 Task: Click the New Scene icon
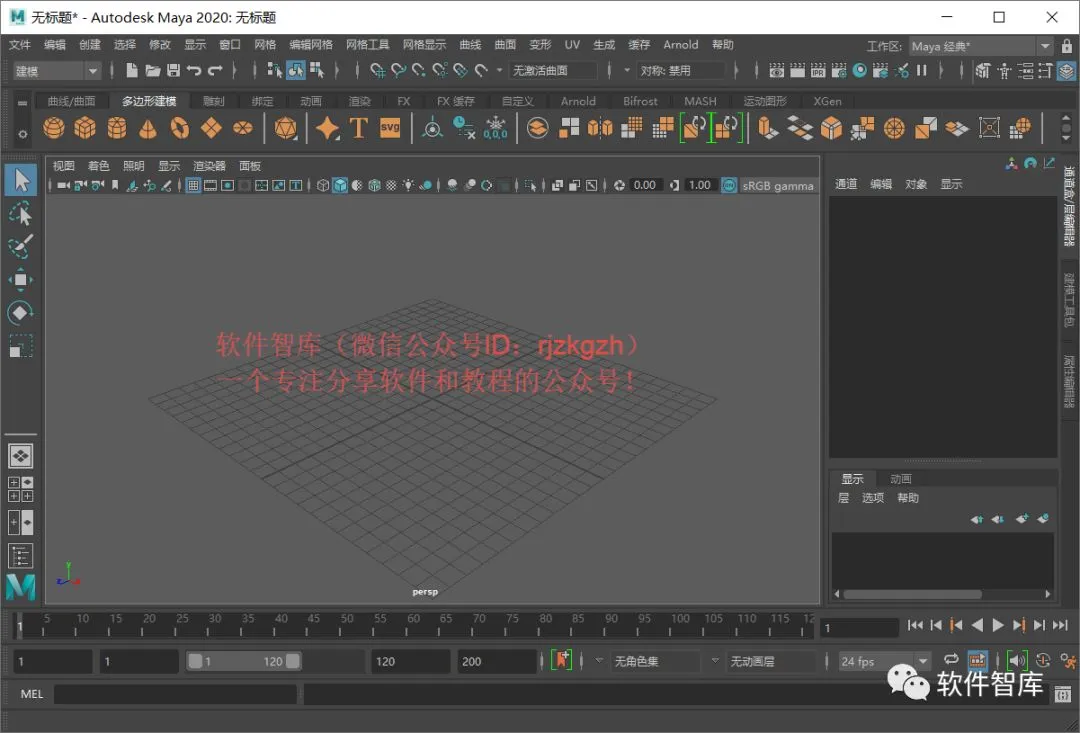132,70
